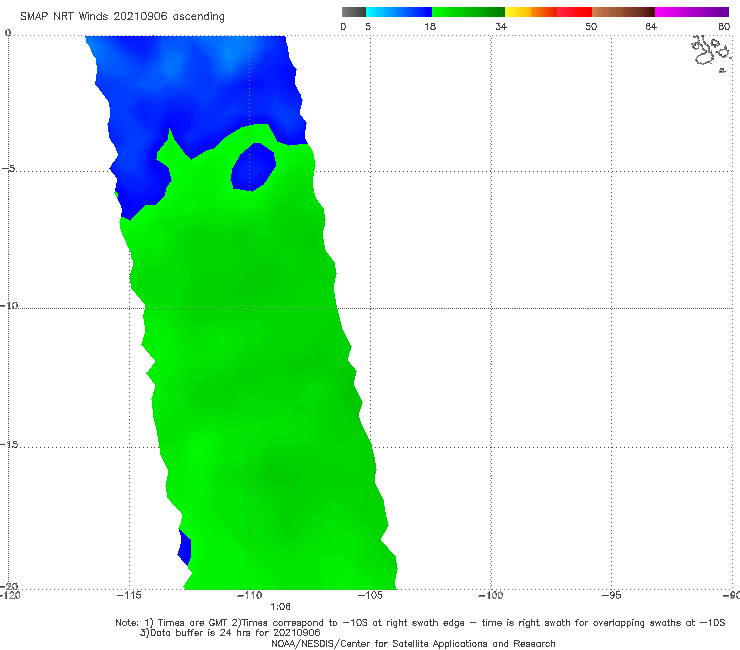Image resolution: width=740 pixels, height=650 pixels.
Task: Click the 'Data buffer is 24 hrs' note
Action: click(230, 633)
